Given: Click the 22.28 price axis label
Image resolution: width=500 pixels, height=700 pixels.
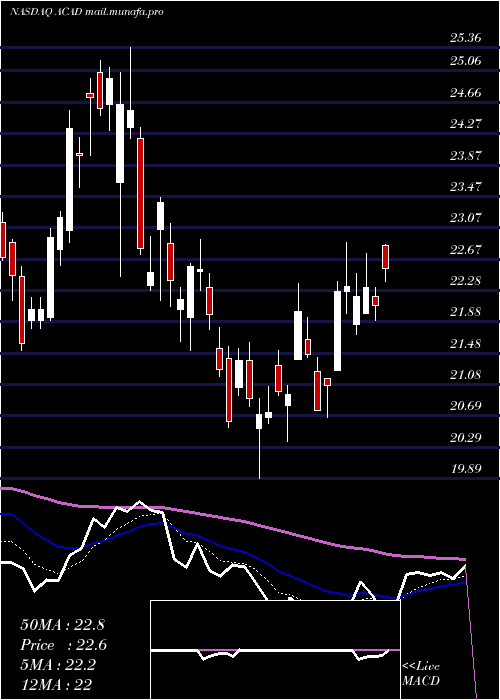Looking at the screenshot, I should (x=466, y=281).
